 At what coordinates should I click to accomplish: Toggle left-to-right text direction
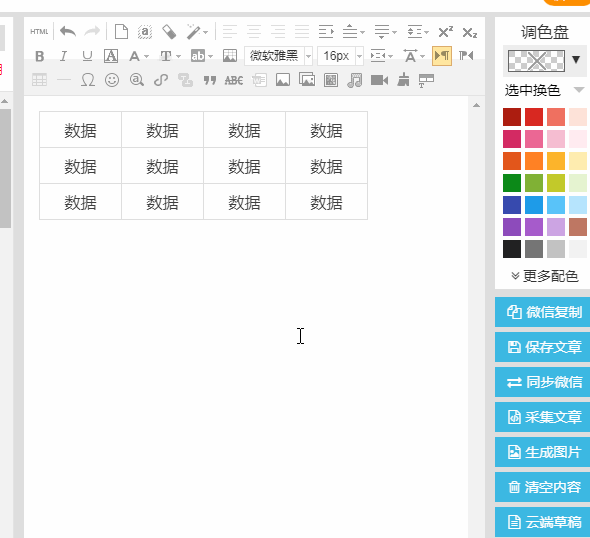(442, 56)
